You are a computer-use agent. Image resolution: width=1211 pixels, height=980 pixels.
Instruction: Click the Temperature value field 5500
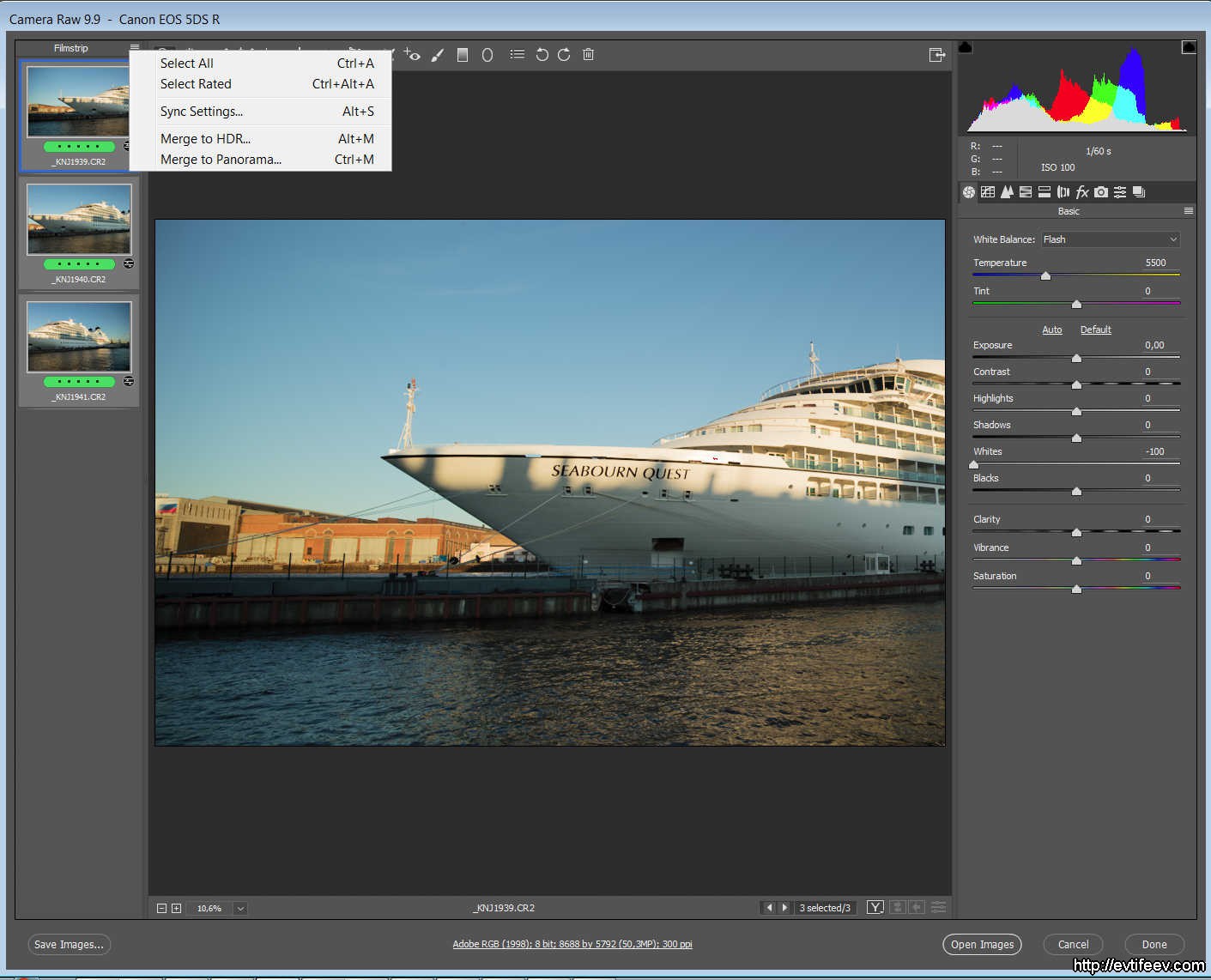pos(1155,263)
